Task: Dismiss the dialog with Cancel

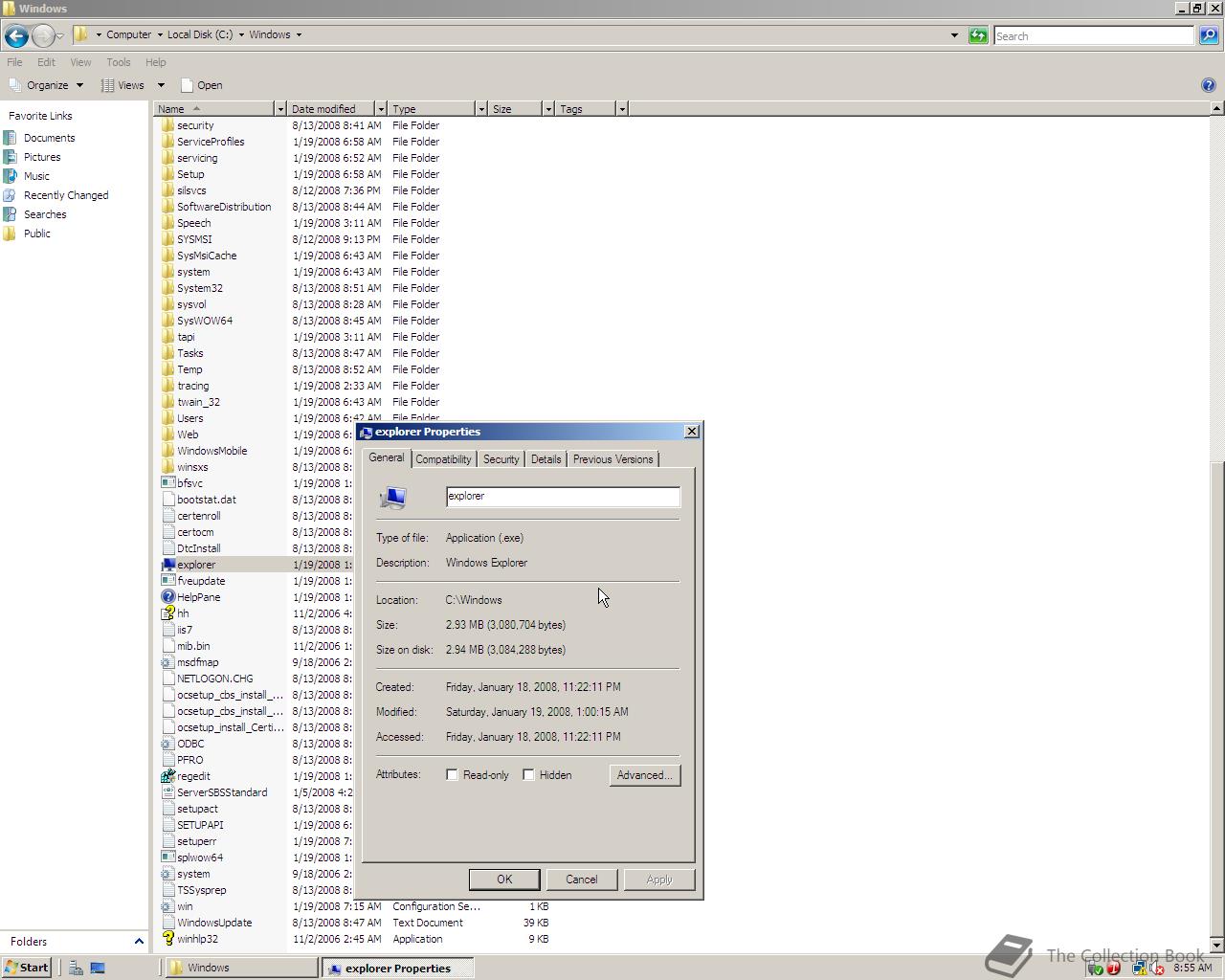Action: 581,880
